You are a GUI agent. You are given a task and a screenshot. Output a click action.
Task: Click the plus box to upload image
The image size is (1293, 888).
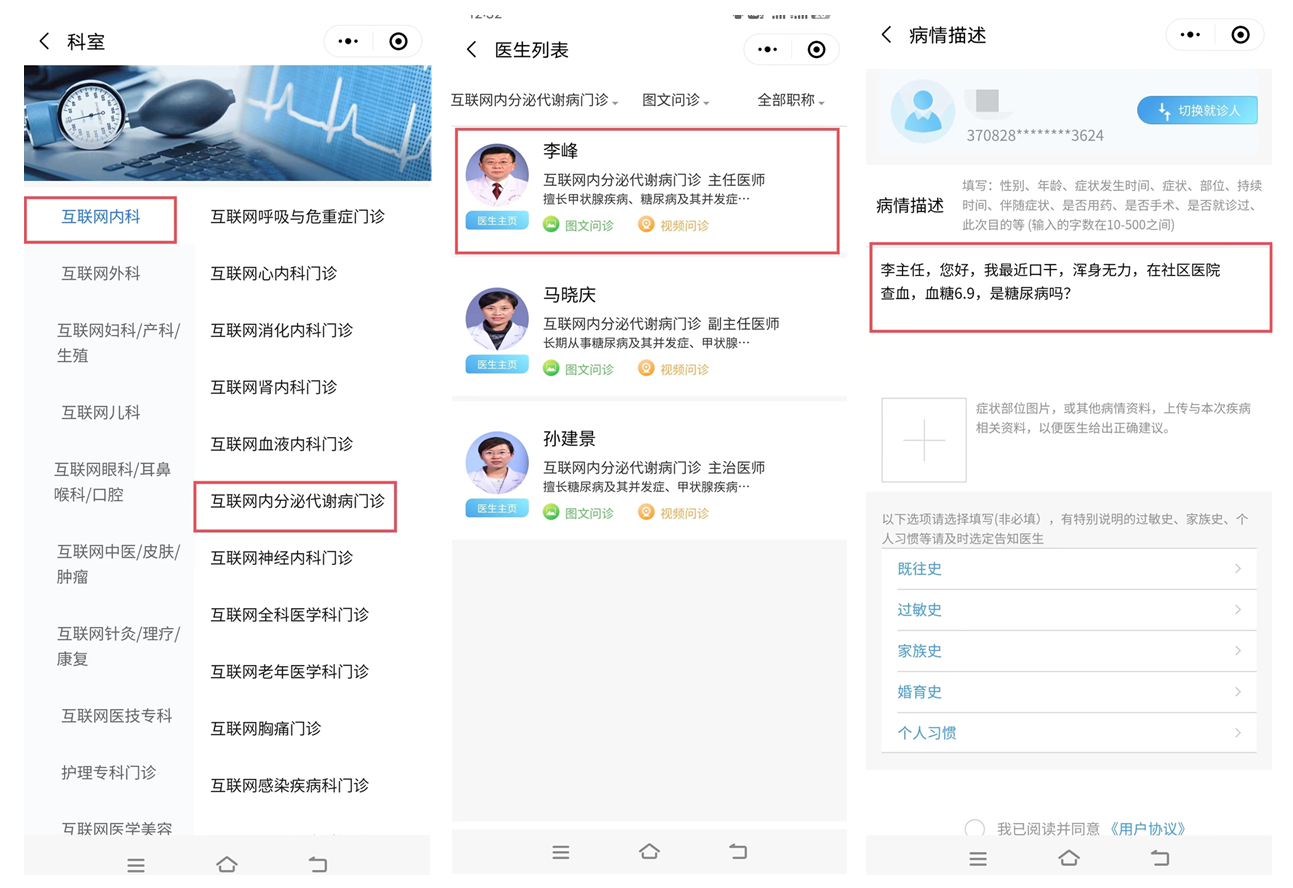[923, 440]
